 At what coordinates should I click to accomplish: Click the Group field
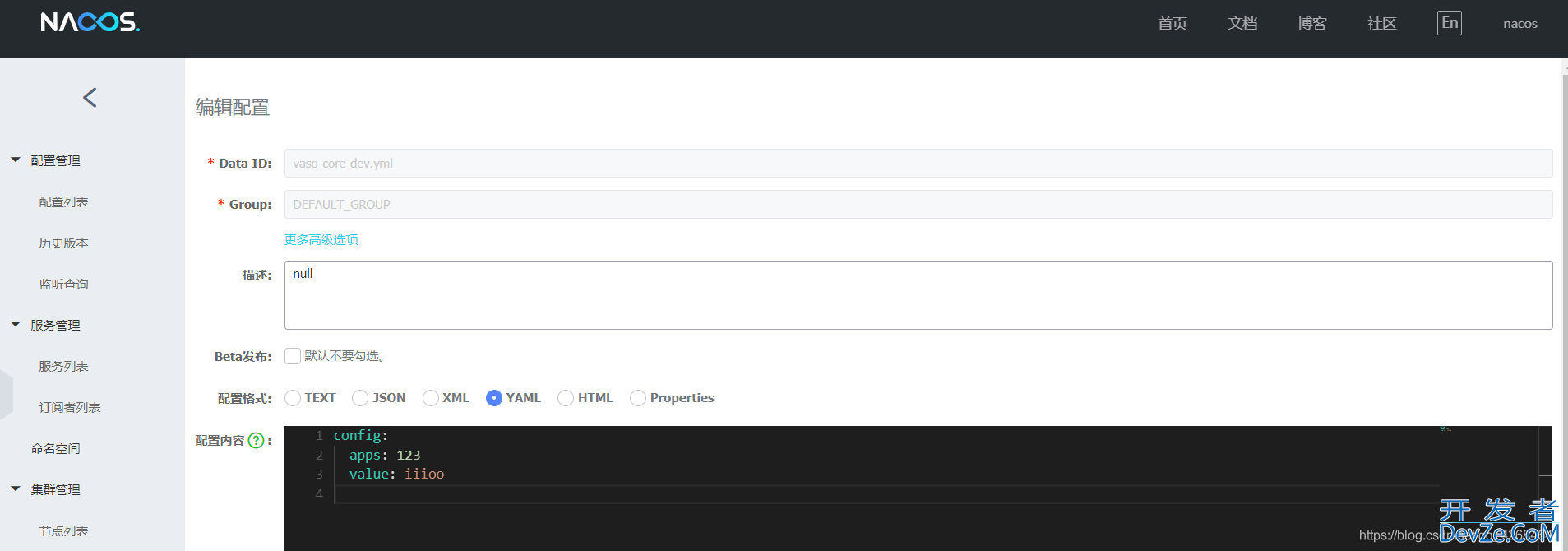[x=918, y=204]
